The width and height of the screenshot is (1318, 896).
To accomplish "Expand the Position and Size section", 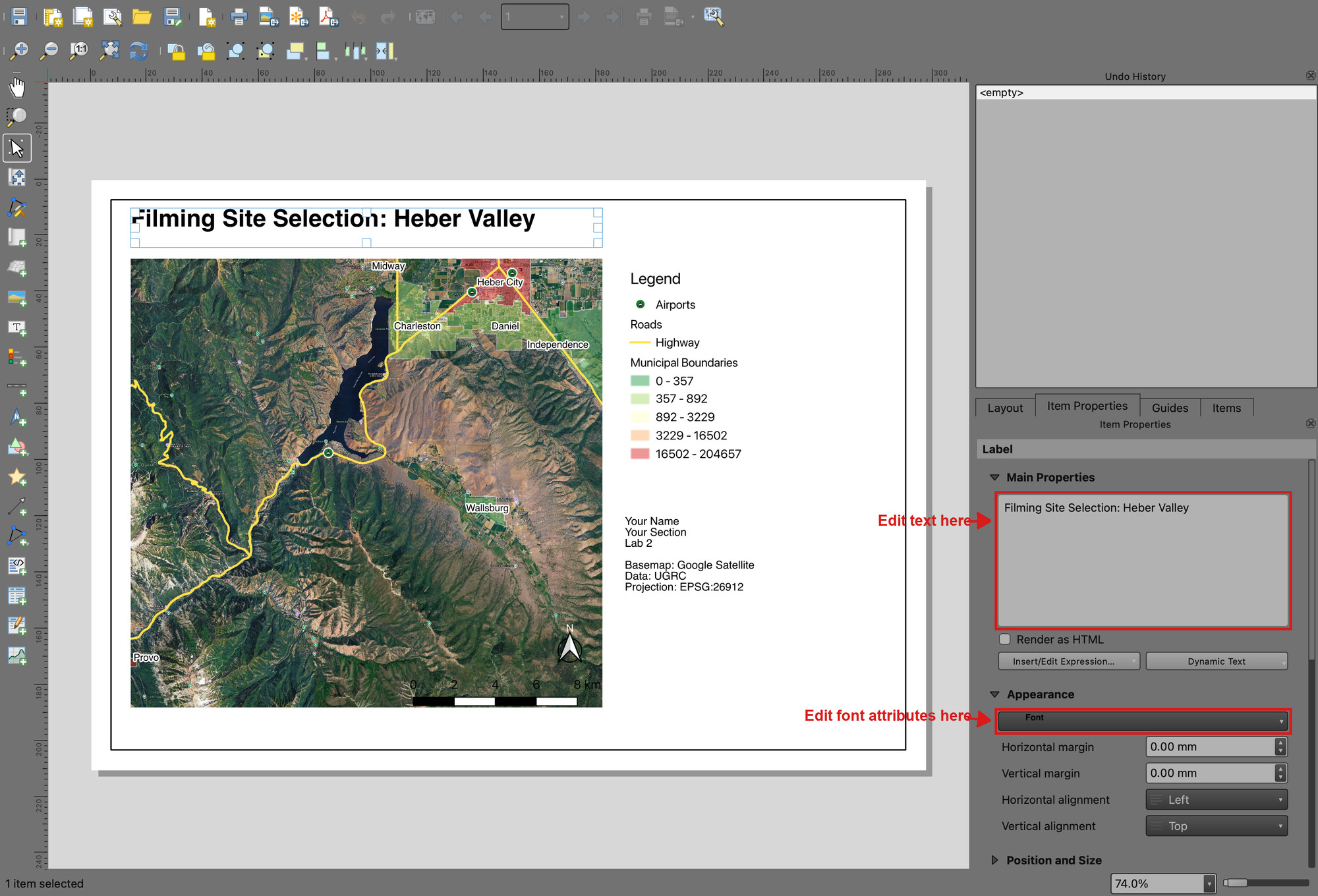I will pyautogui.click(x=995, y=860).
